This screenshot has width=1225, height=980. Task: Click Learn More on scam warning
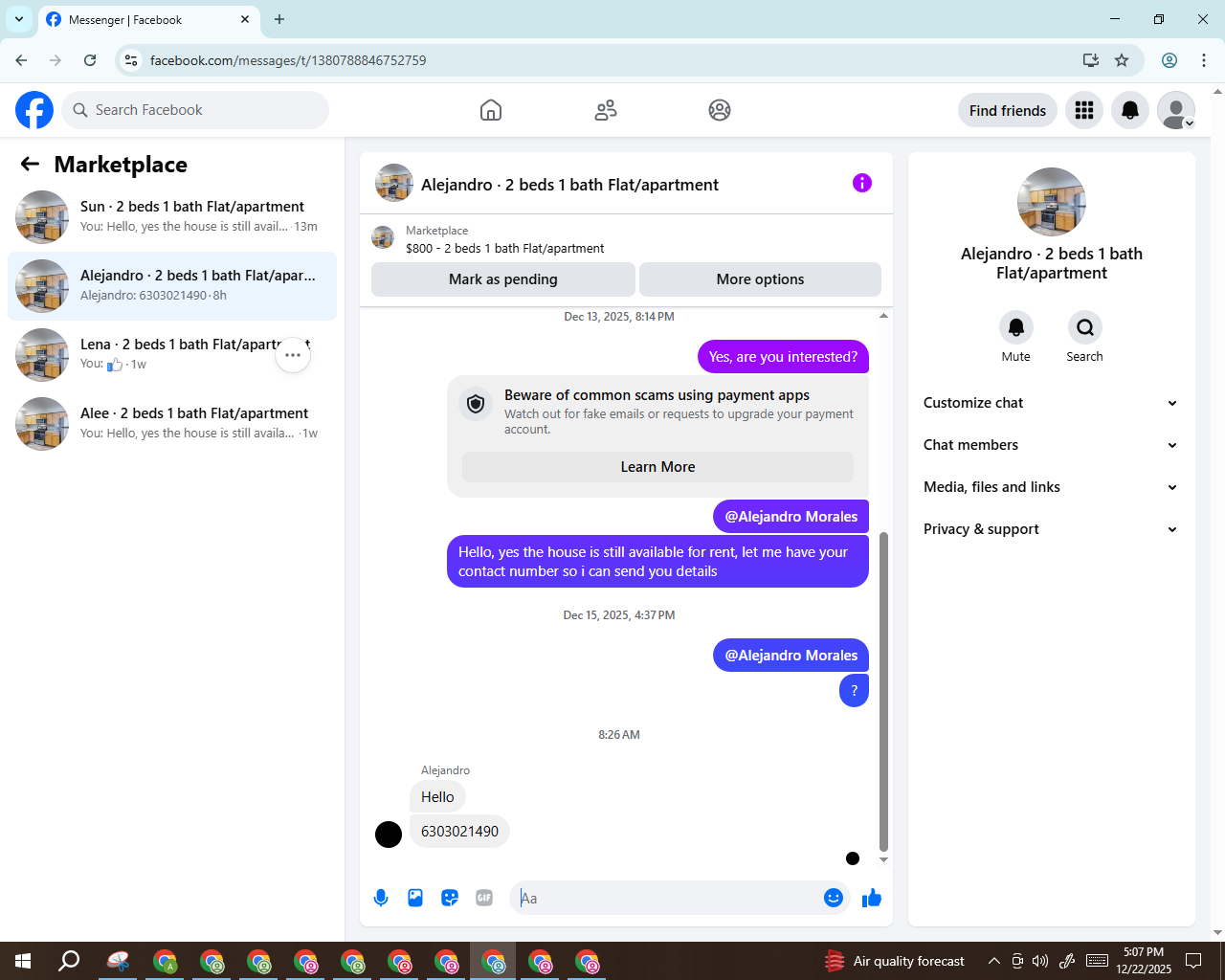click(657, 467)
